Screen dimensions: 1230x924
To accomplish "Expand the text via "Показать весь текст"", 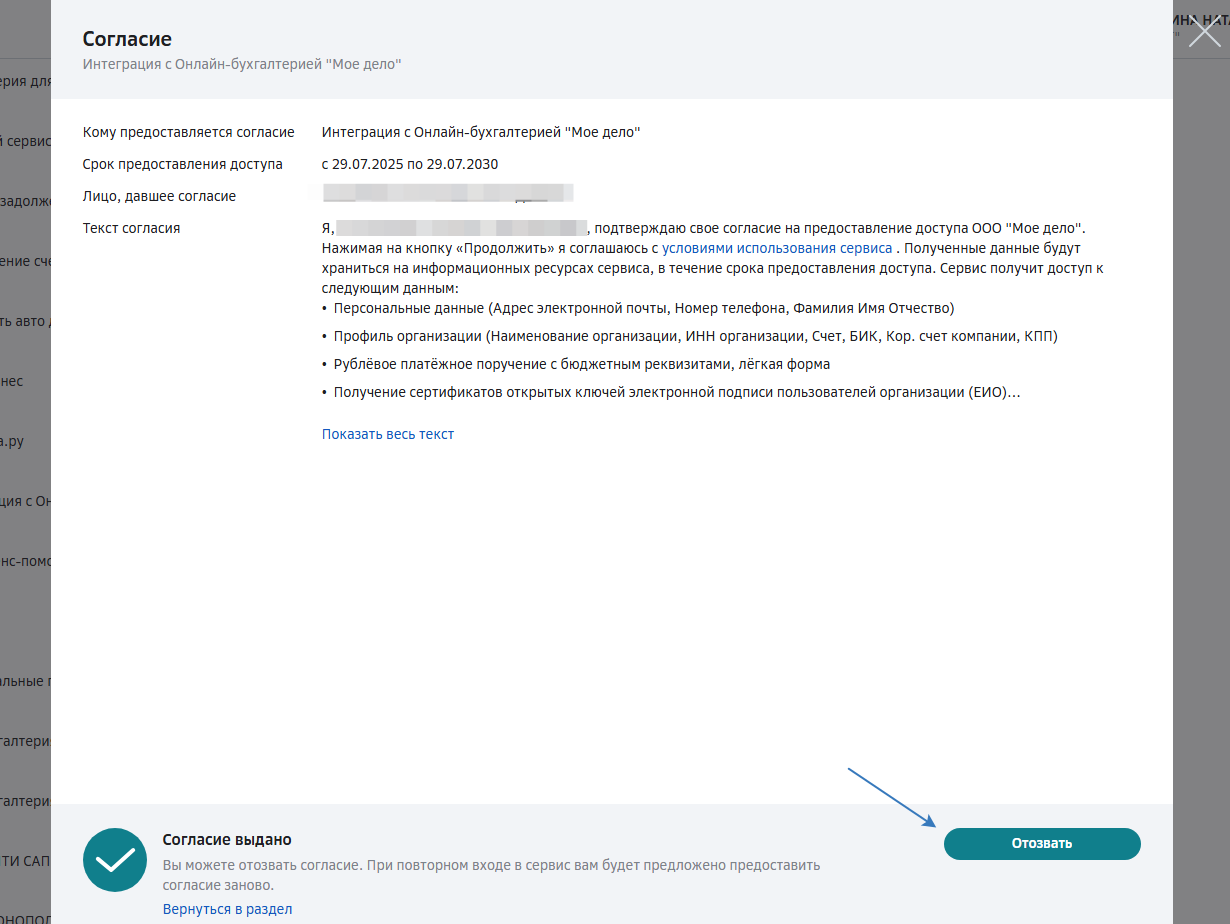I will pyautogui.click(x=388, y=434).
